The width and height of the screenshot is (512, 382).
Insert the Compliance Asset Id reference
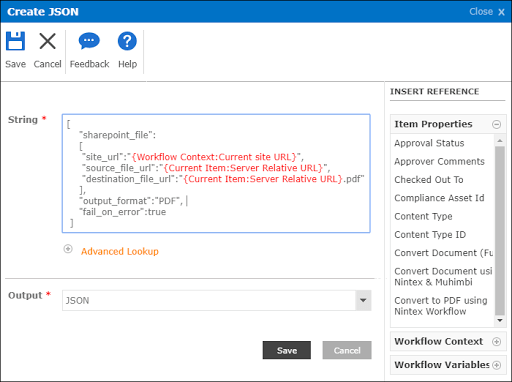pyautogui.click(x=439, y=198)
